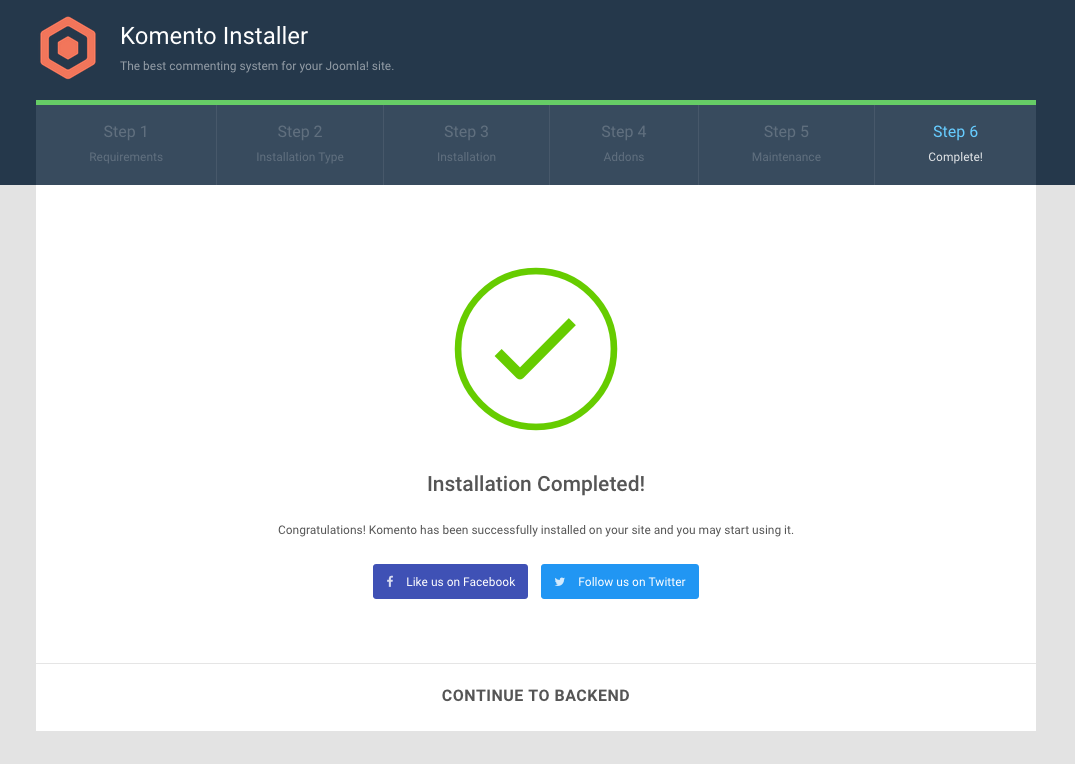The height and width of the screenshot is (764, 1075).
Task: Select Step 1 Requirements tab
Action: point(126,145)
